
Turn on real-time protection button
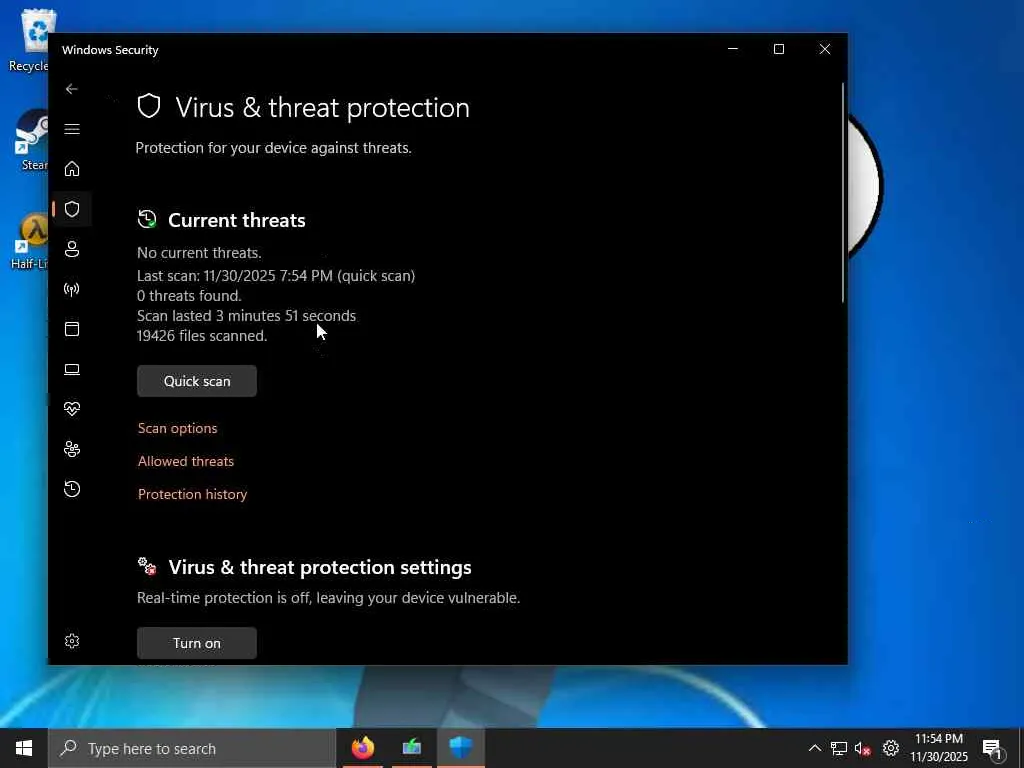point(197,643)
